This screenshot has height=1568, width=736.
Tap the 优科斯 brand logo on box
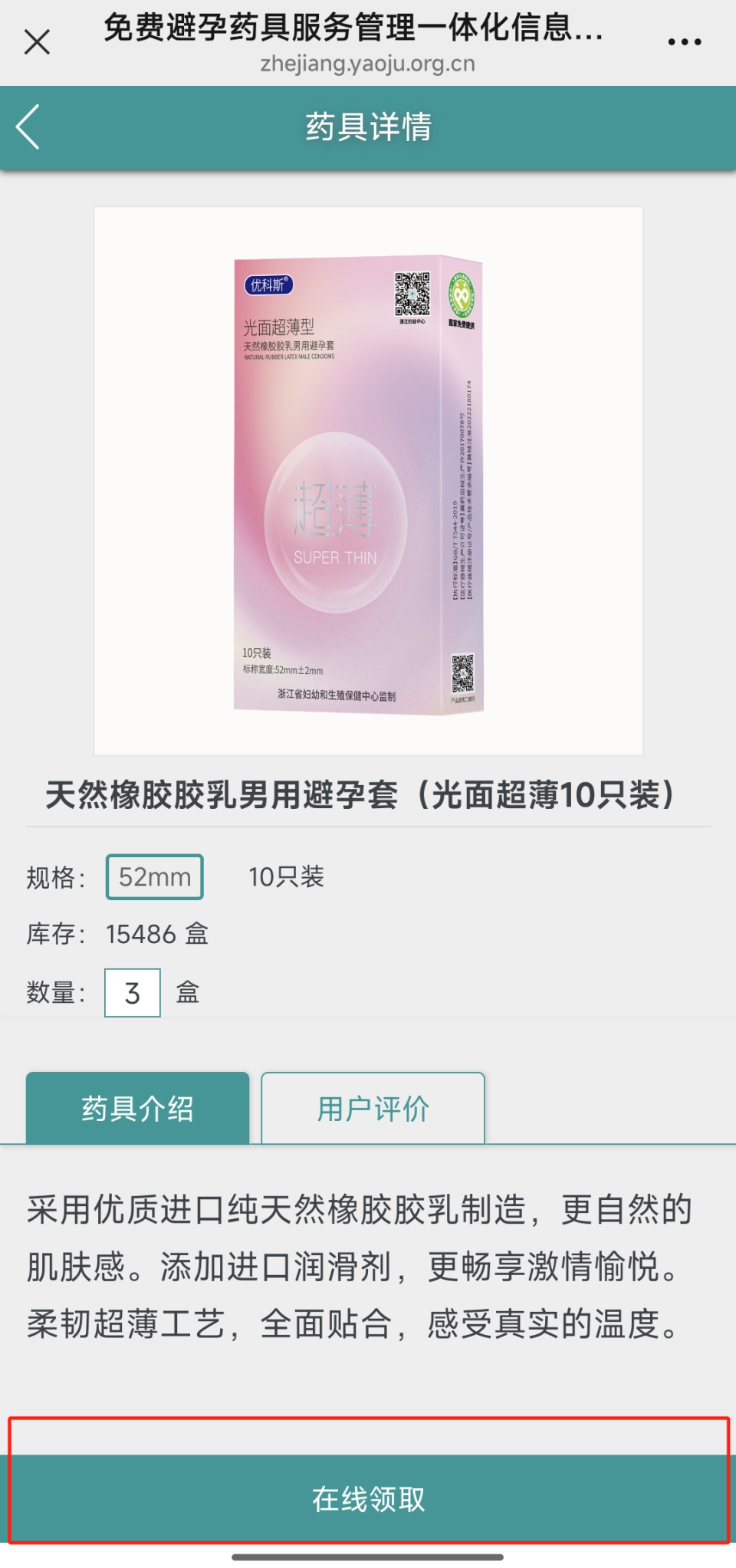268,285
